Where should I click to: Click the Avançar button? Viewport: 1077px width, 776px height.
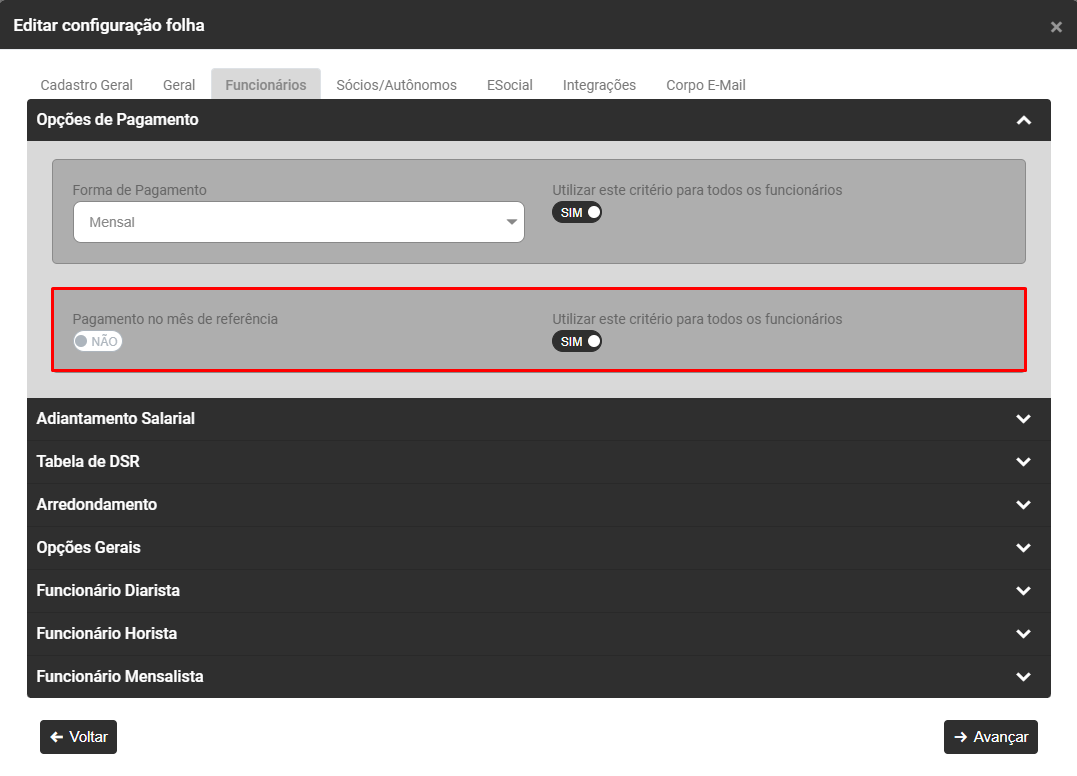point(990,737)
